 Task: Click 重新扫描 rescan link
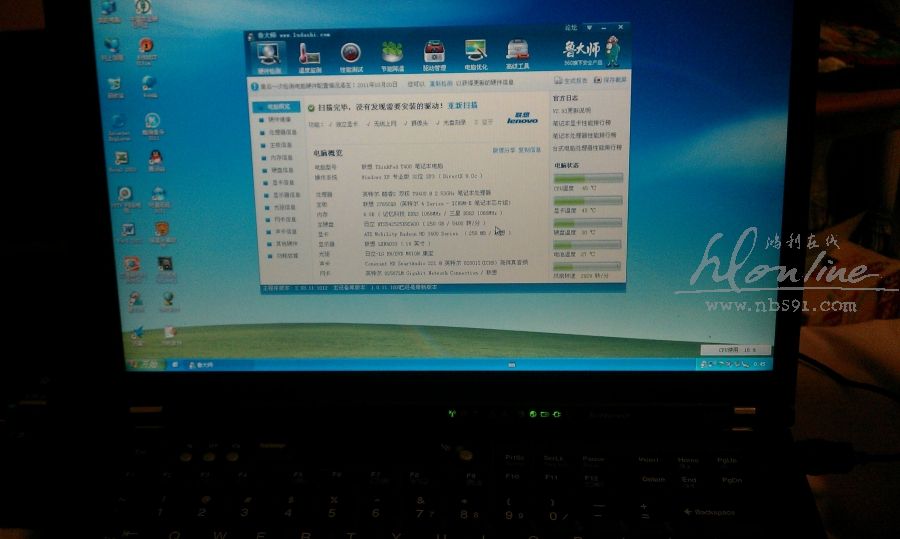point(462,105)
